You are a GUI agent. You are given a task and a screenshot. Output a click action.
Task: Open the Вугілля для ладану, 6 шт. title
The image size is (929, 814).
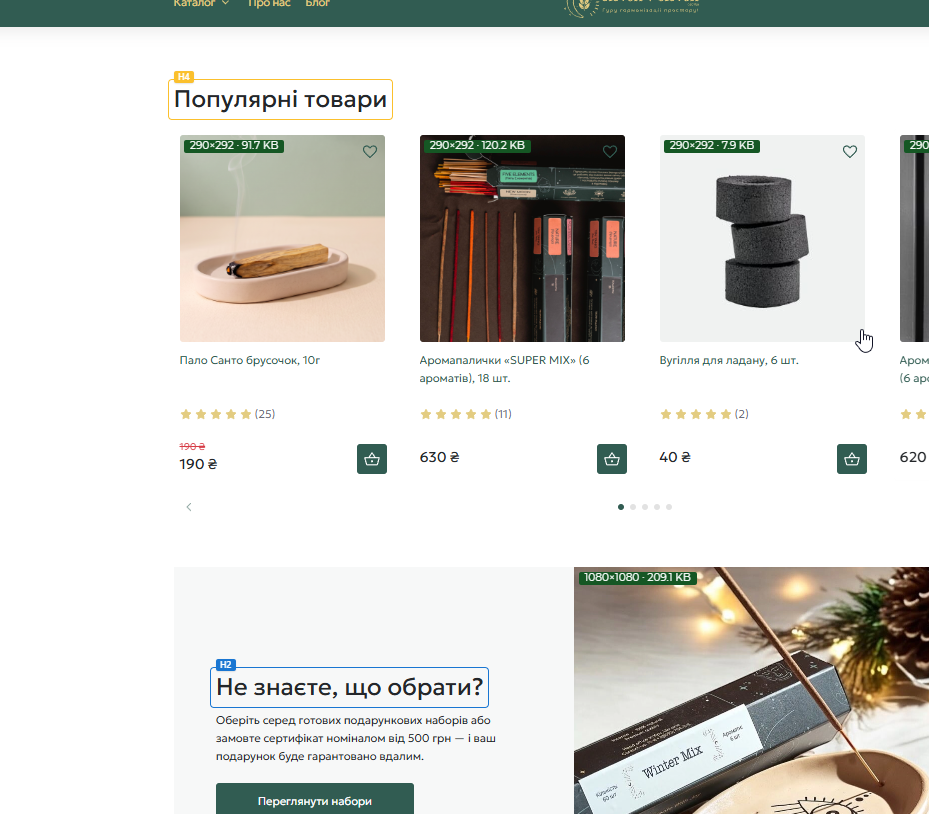729,360
